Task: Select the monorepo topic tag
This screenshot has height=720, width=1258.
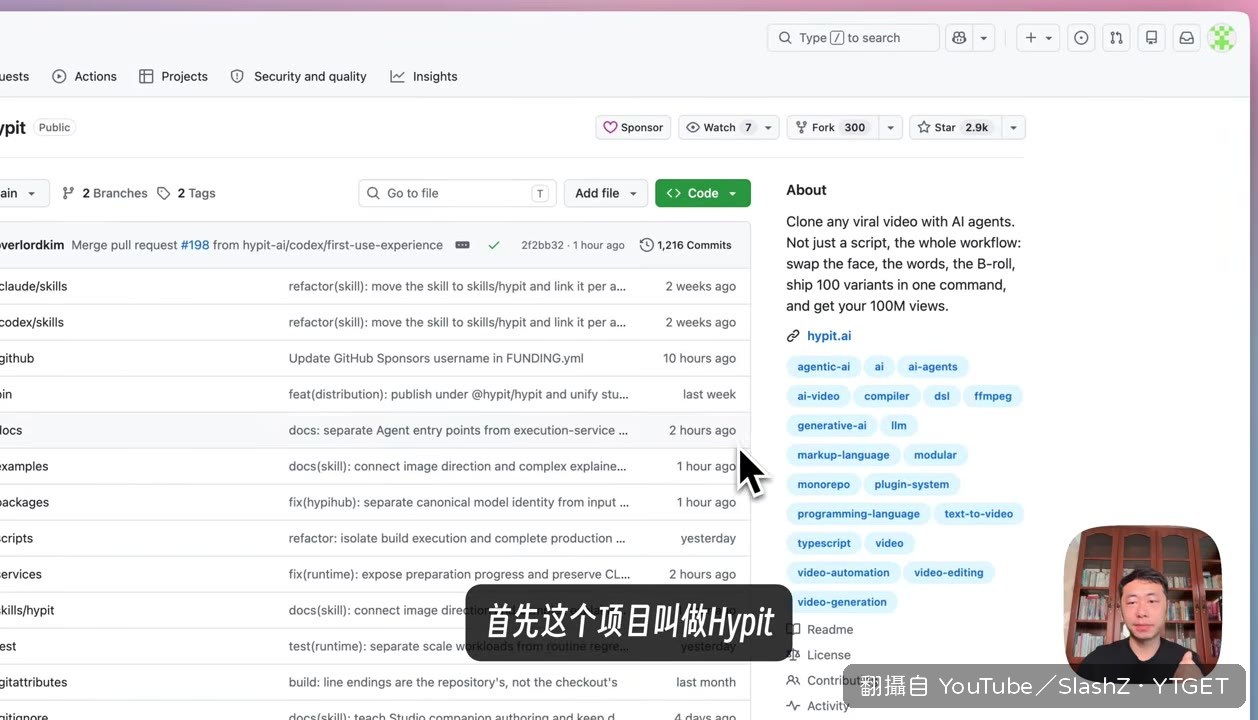Action: coord(823,485)
